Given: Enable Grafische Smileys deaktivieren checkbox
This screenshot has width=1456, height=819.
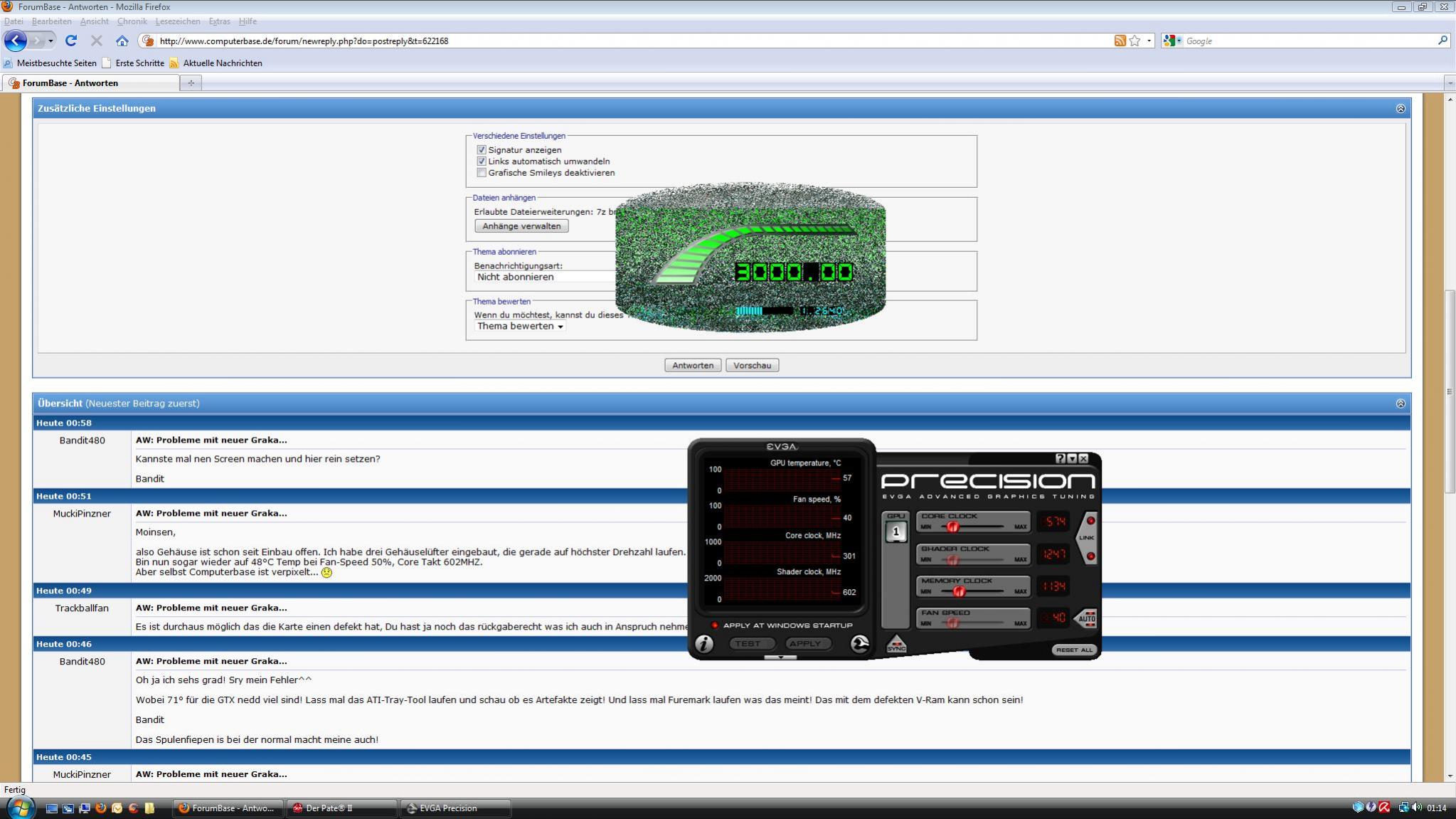Looking at the screenshot, I should click(x=482, y=173).
